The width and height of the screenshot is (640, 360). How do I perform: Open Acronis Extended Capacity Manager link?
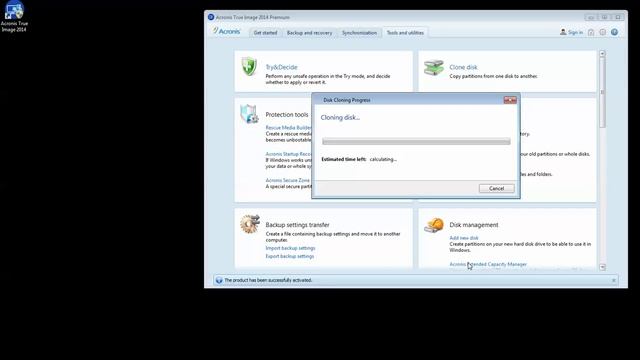[x=488, y=264]
